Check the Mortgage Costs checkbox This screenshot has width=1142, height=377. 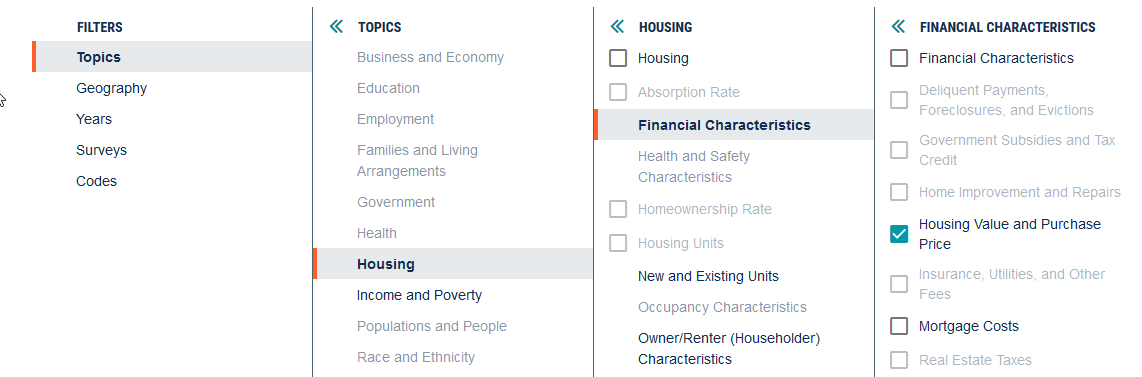tap(899, 325)
